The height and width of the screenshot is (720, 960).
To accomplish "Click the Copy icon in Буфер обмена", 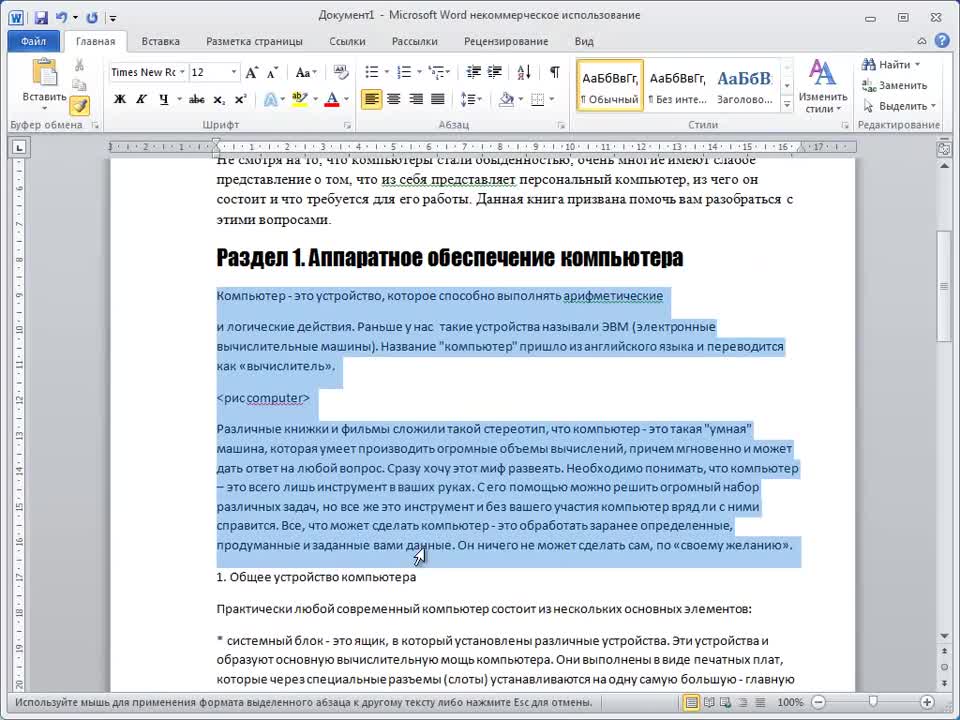I will click(x=79, y=85).
